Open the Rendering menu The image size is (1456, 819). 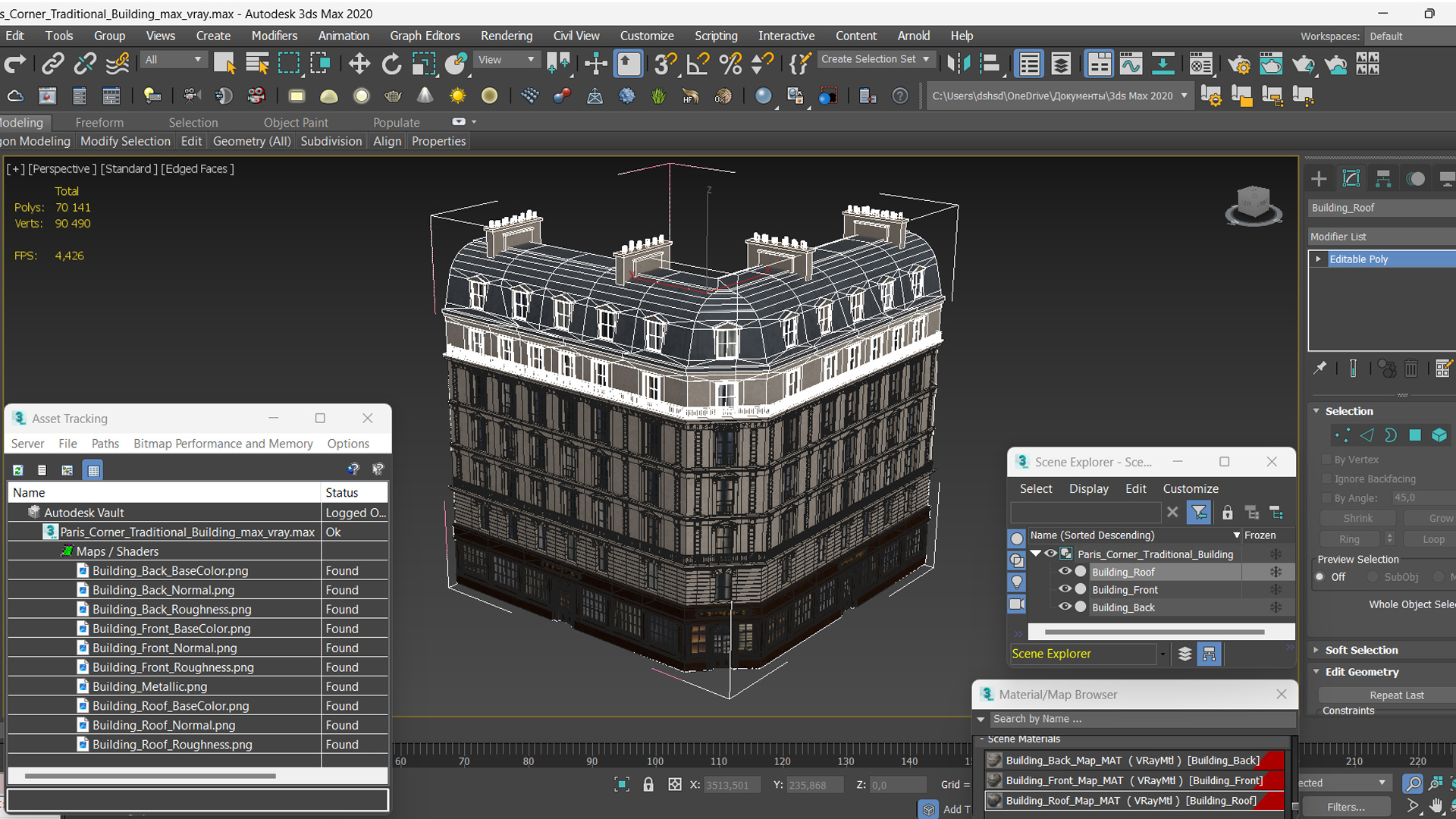pyautogui.click(x=507, y=36)
